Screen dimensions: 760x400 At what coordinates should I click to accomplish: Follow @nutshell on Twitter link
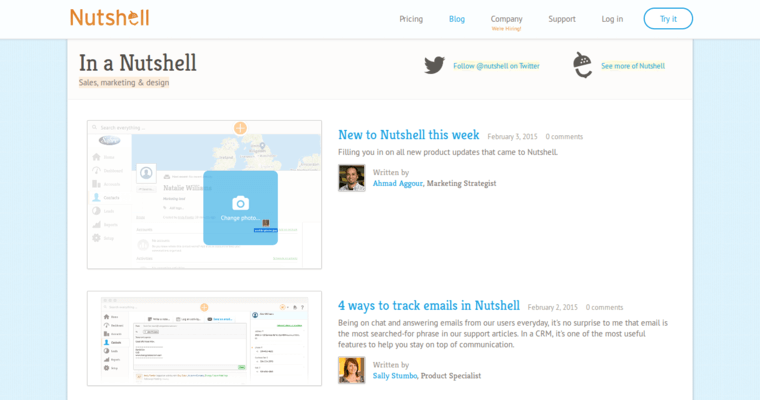(496, 66)
